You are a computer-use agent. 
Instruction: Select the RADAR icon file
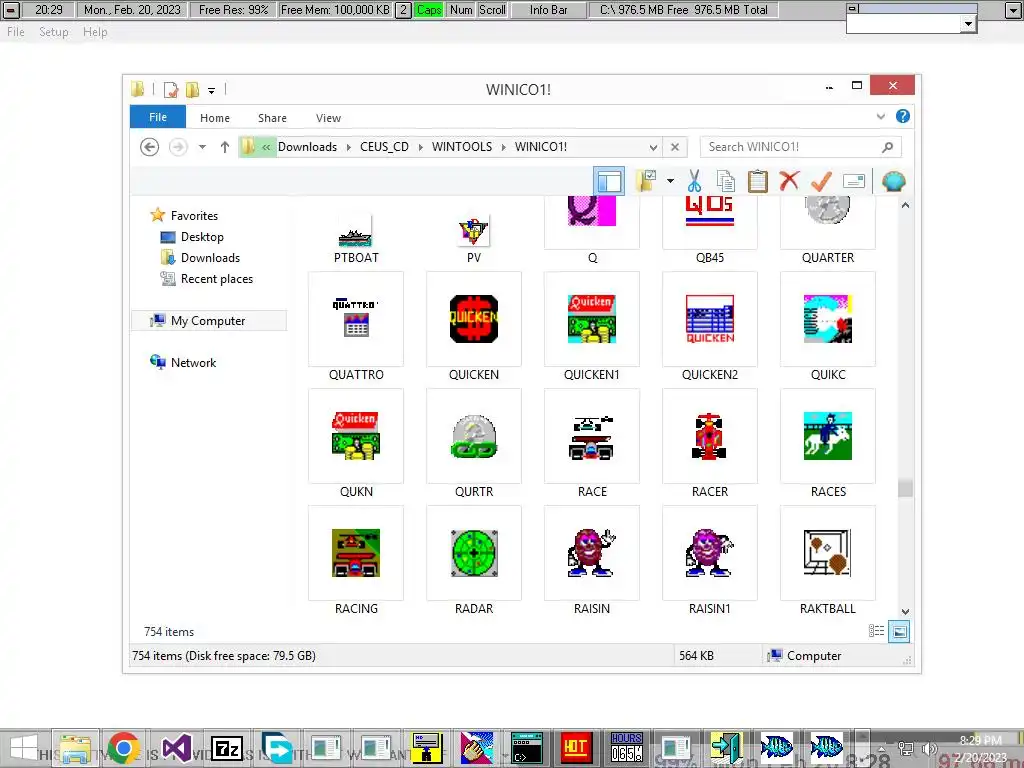click(x=474, y=560)
